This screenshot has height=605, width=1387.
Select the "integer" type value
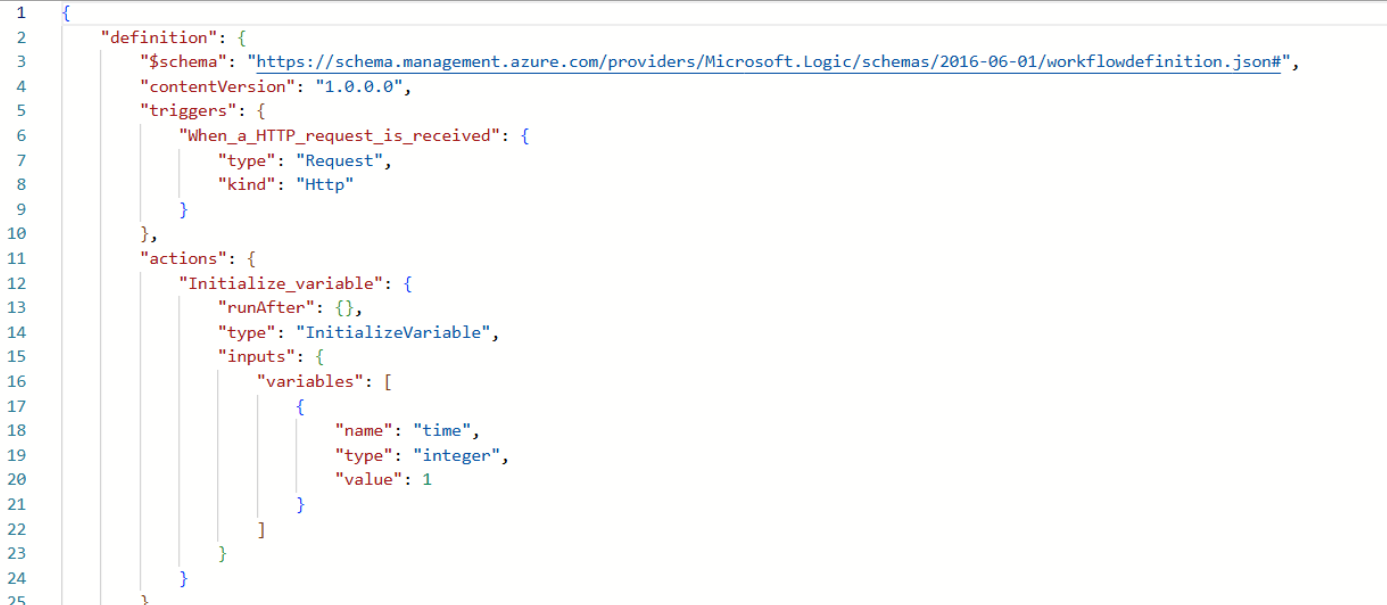tap(457, 455)
